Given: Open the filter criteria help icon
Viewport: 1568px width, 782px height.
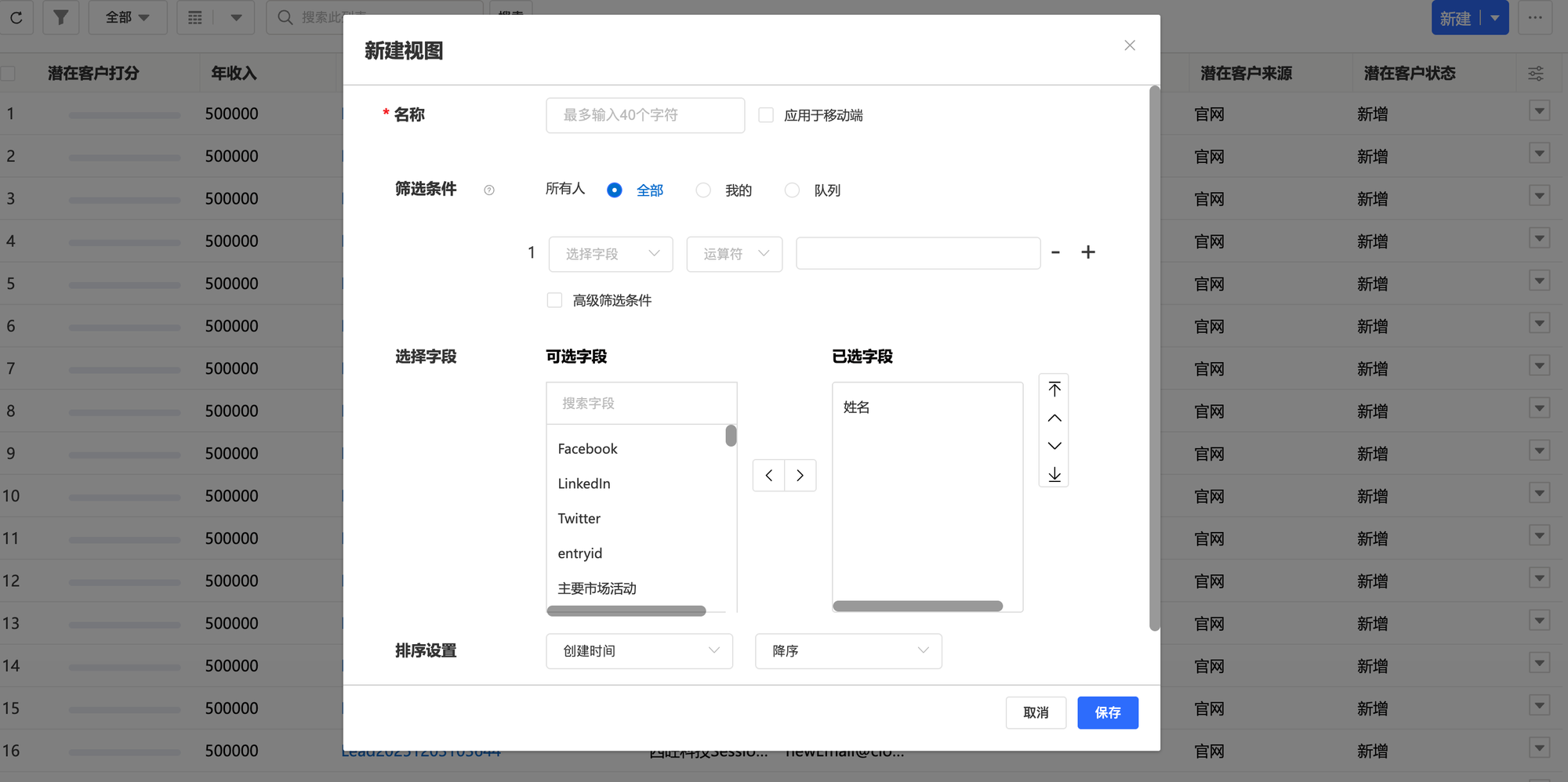Looking at the screenshot, I should click(x=489, y=190).
